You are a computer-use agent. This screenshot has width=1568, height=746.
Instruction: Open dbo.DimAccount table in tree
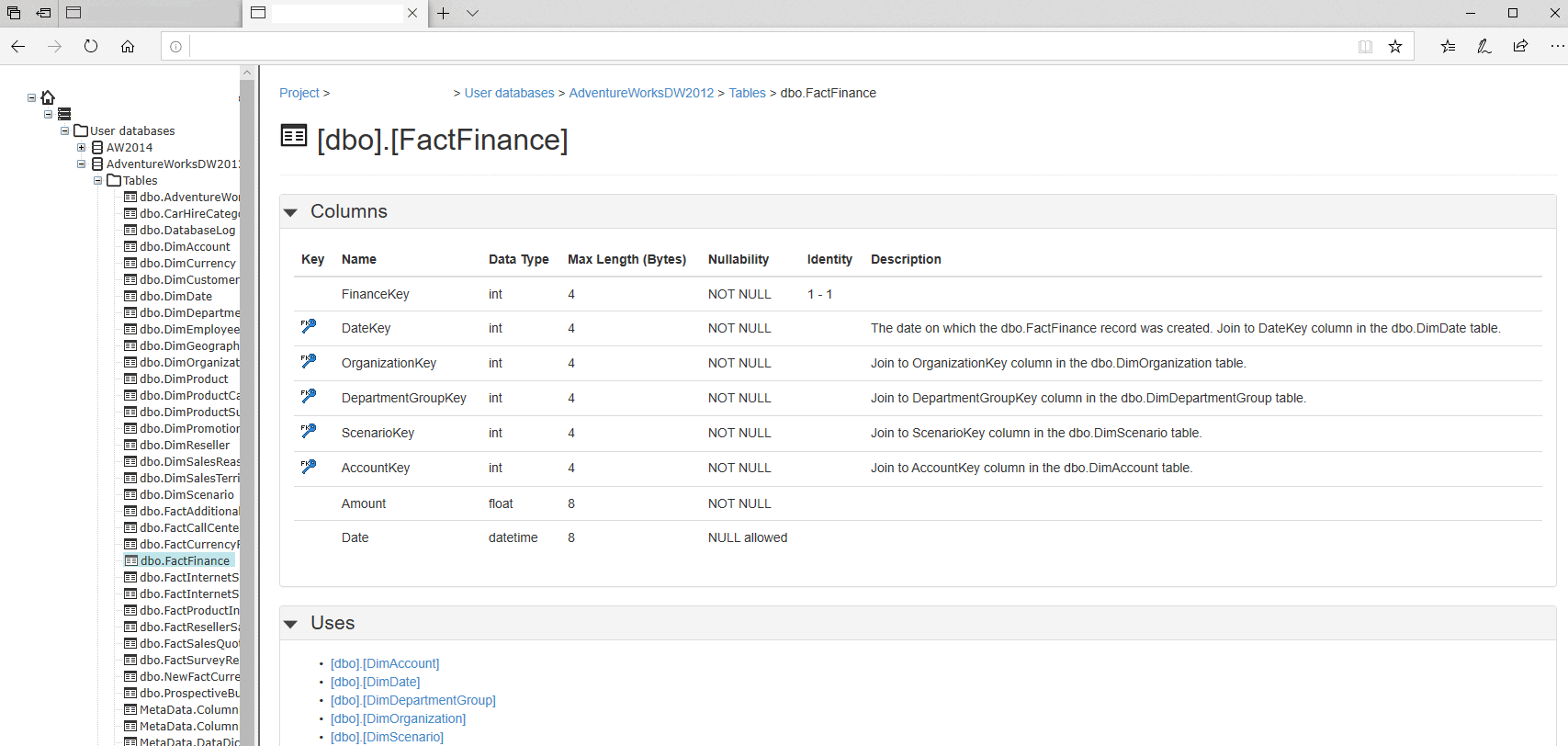(x=185, y=247)
